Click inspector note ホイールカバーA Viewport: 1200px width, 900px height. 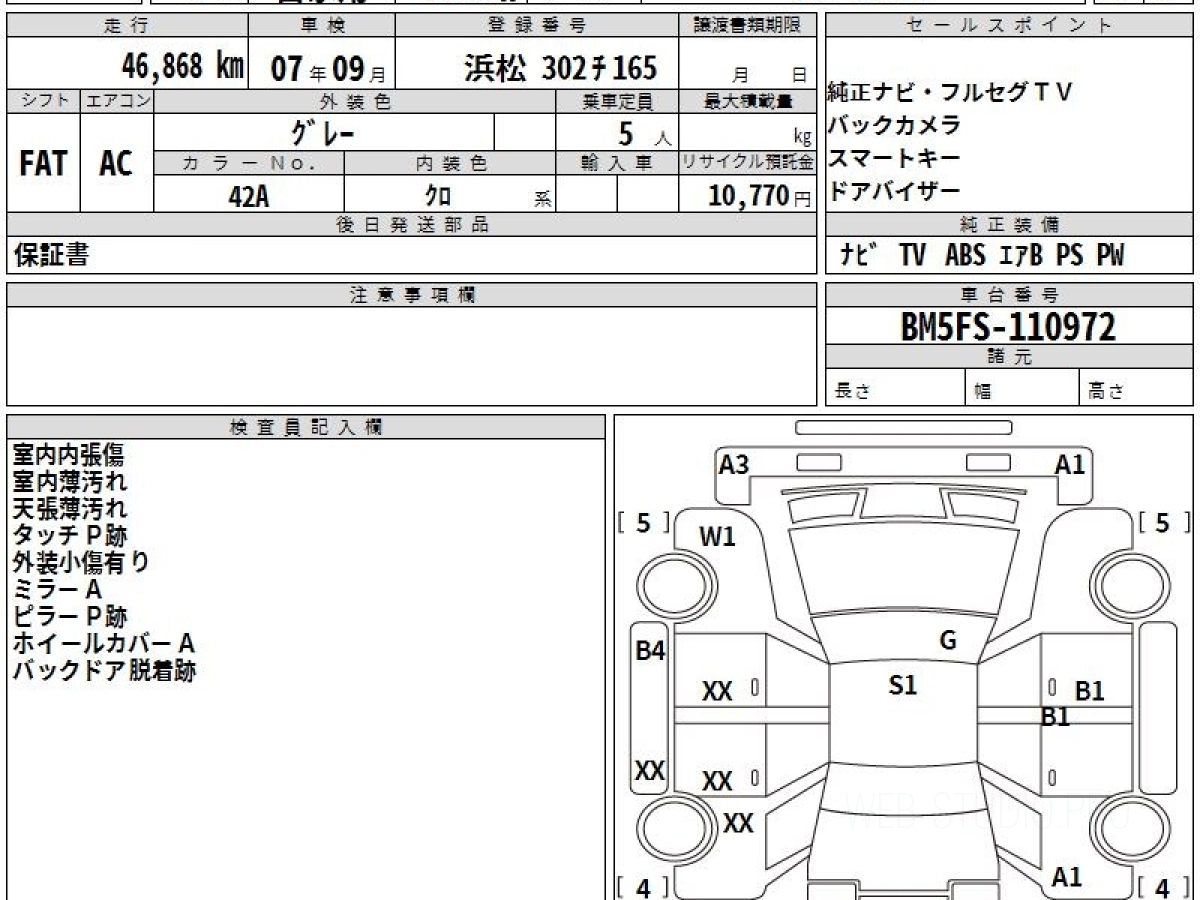pyautogui.click(x=104, y=644)
